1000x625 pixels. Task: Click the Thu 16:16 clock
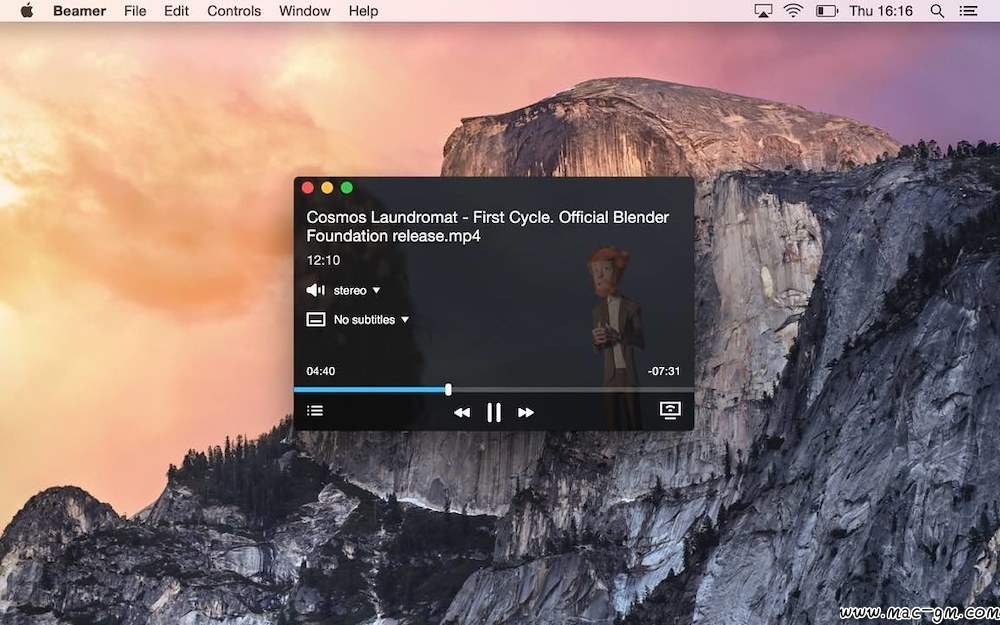[881, 11]
